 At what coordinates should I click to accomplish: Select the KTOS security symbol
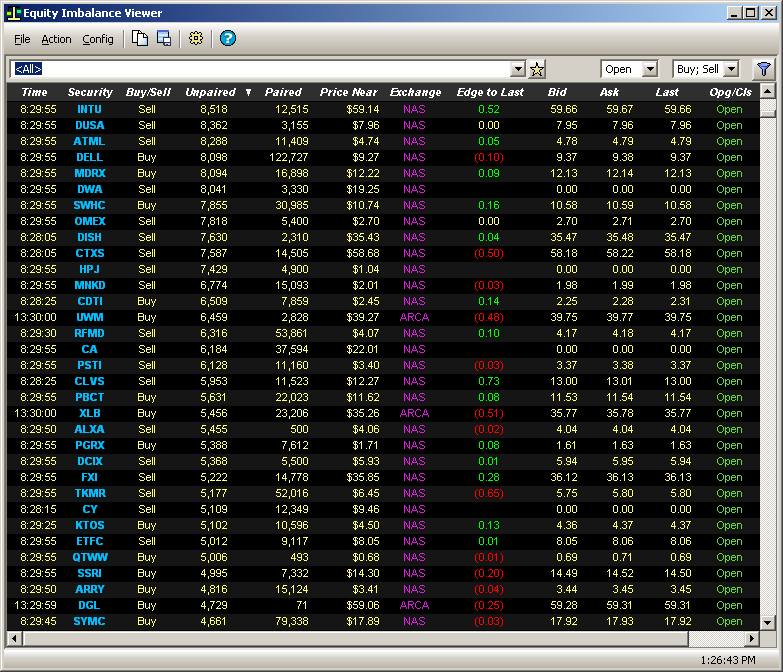(x=90, y=525)
